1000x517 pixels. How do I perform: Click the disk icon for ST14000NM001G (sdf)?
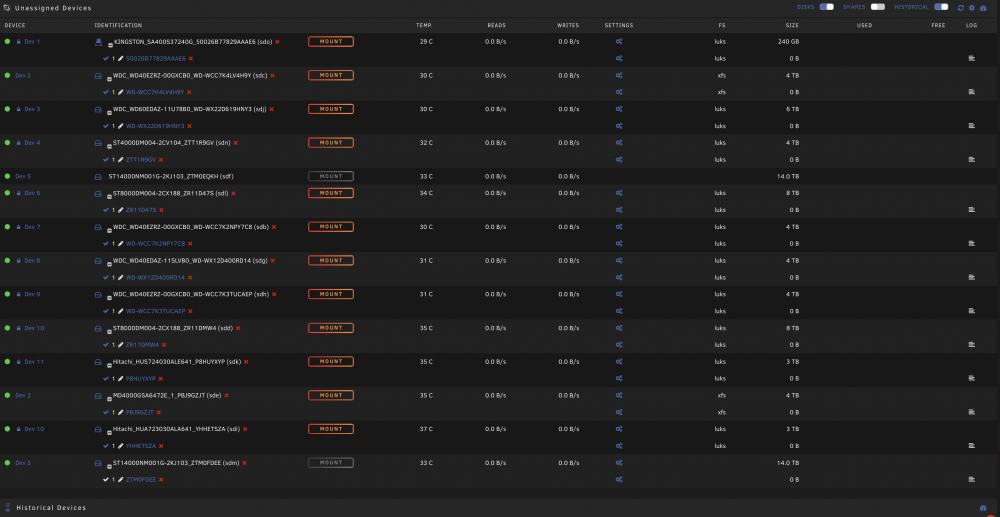[x=98, y=177]
